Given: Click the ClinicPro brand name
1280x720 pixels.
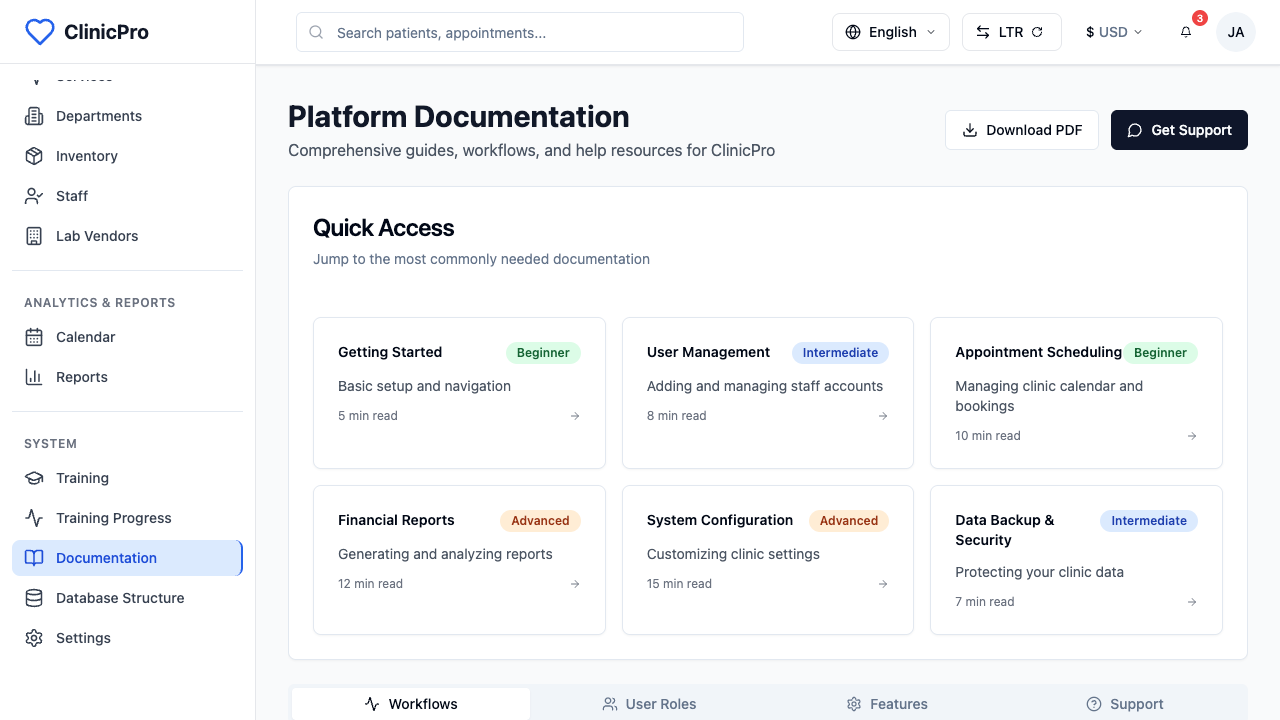Looking at the screenshot, I should (106, 32).
